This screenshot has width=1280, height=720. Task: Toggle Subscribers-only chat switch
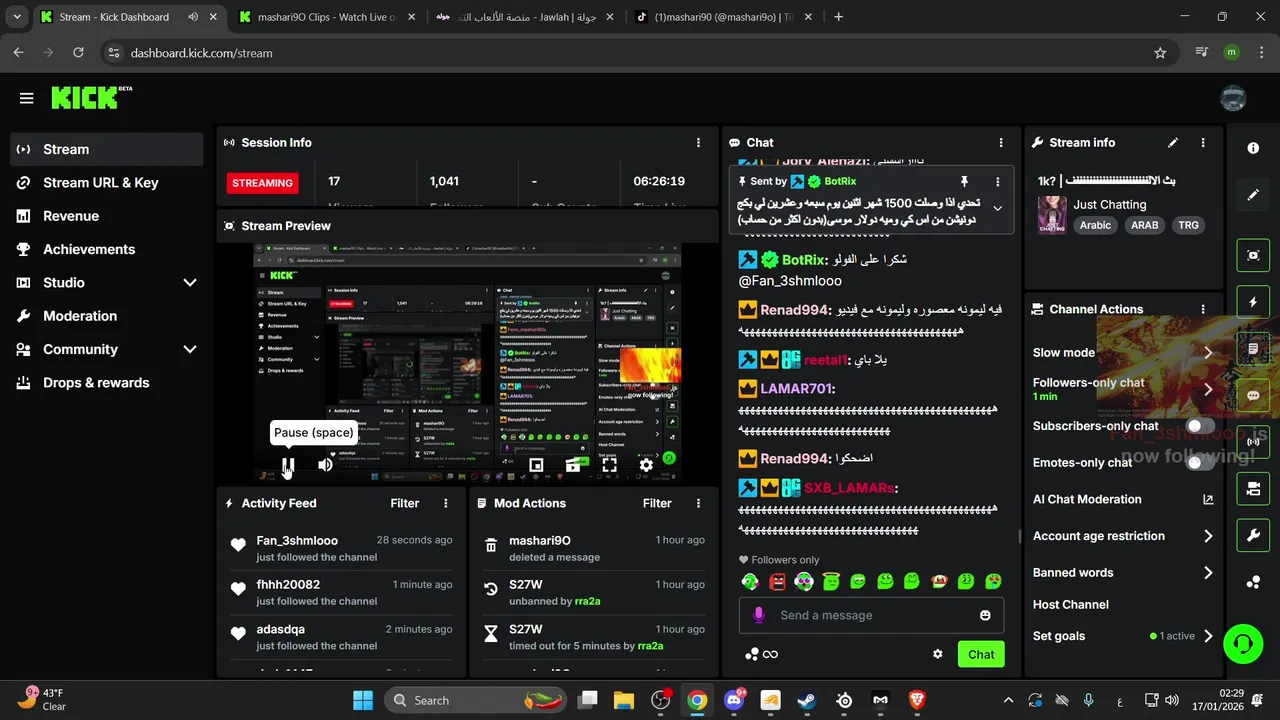(x=1200, y=426)
